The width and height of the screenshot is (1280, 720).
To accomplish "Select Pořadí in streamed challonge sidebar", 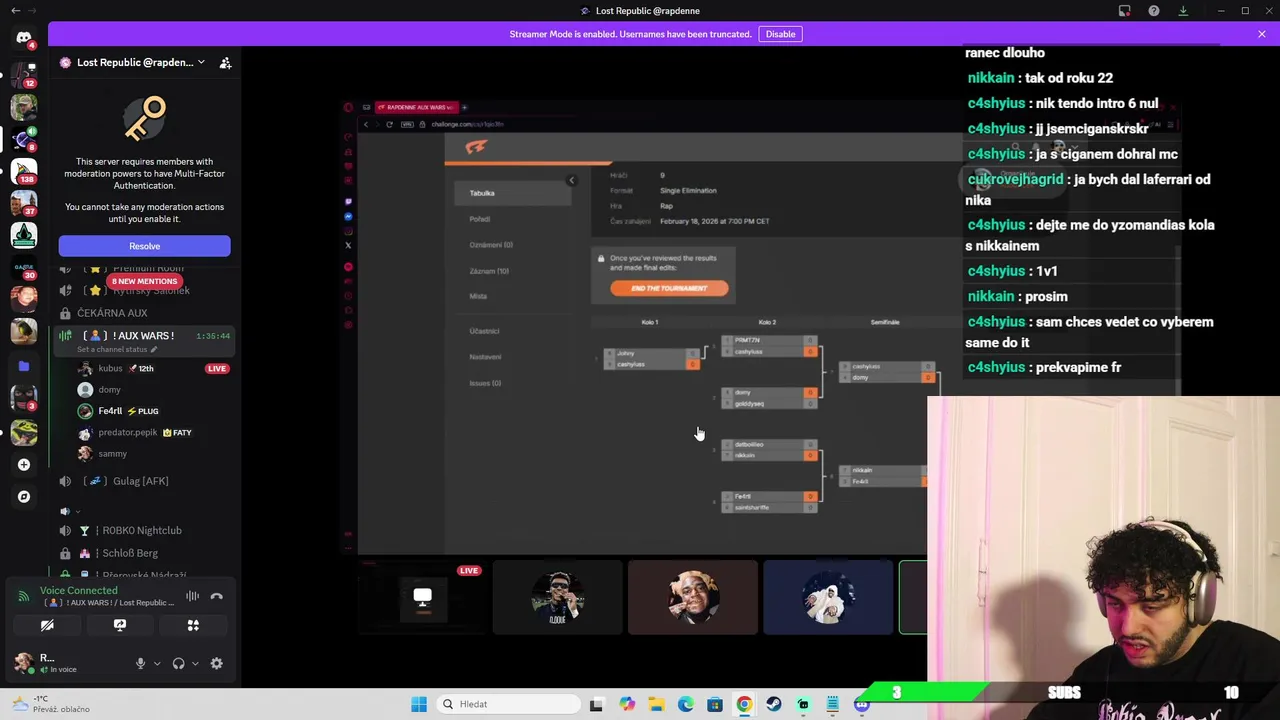I will (480, 219).
